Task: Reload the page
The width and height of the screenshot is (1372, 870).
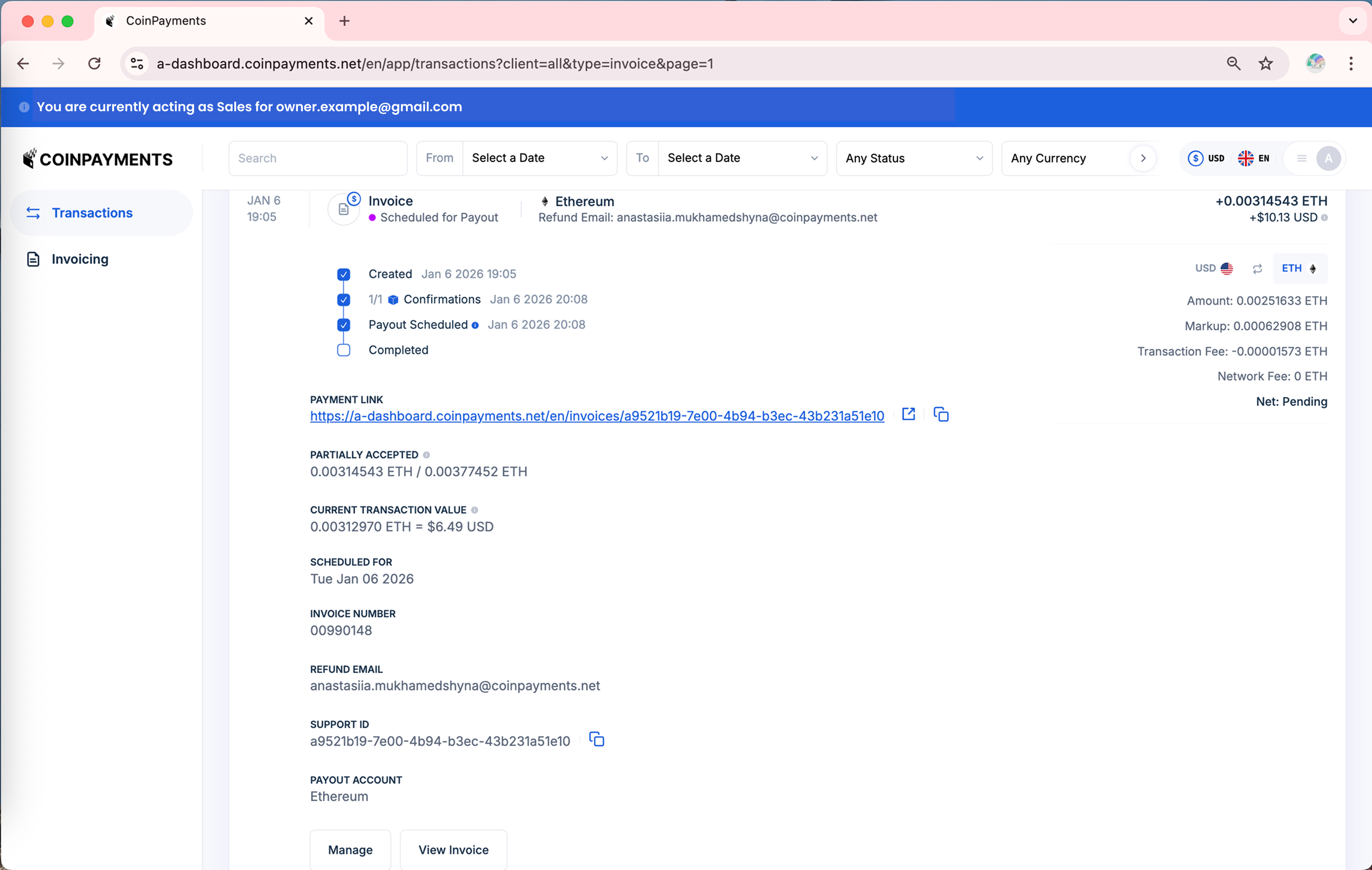Action: pos(95,64)
